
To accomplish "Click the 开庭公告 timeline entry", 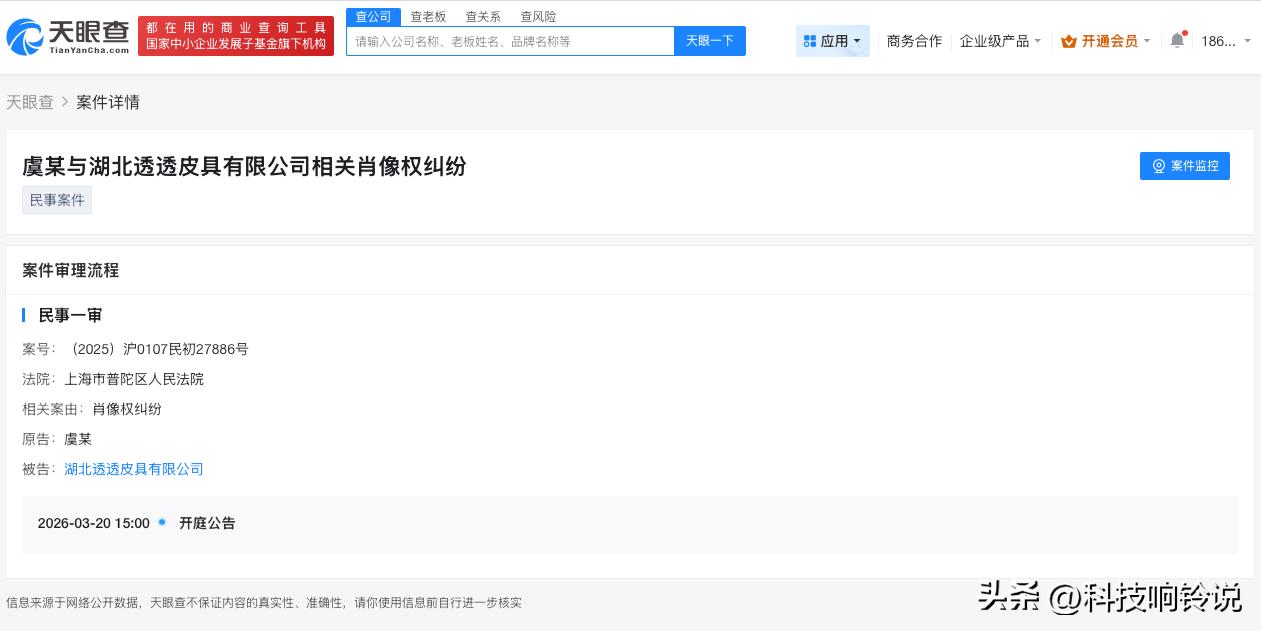I will 207,523.
